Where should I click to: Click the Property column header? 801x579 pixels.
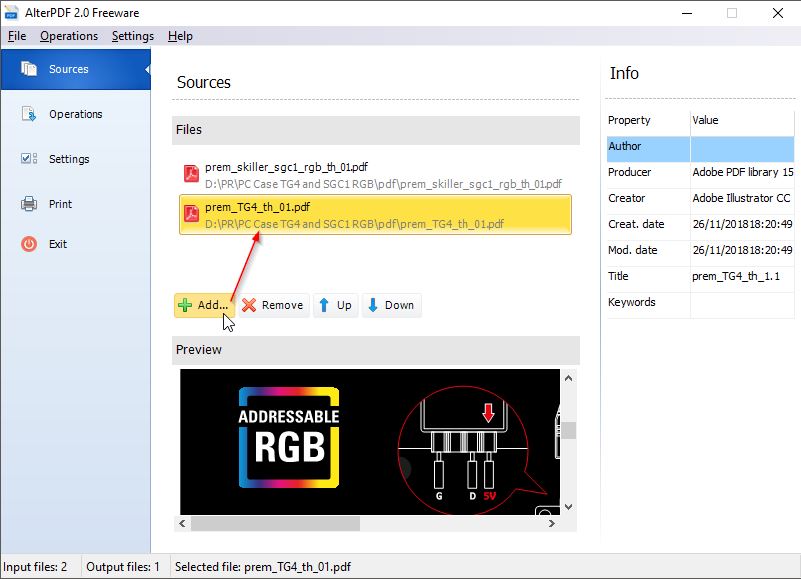pyautogui.click(x=648, y=120)
